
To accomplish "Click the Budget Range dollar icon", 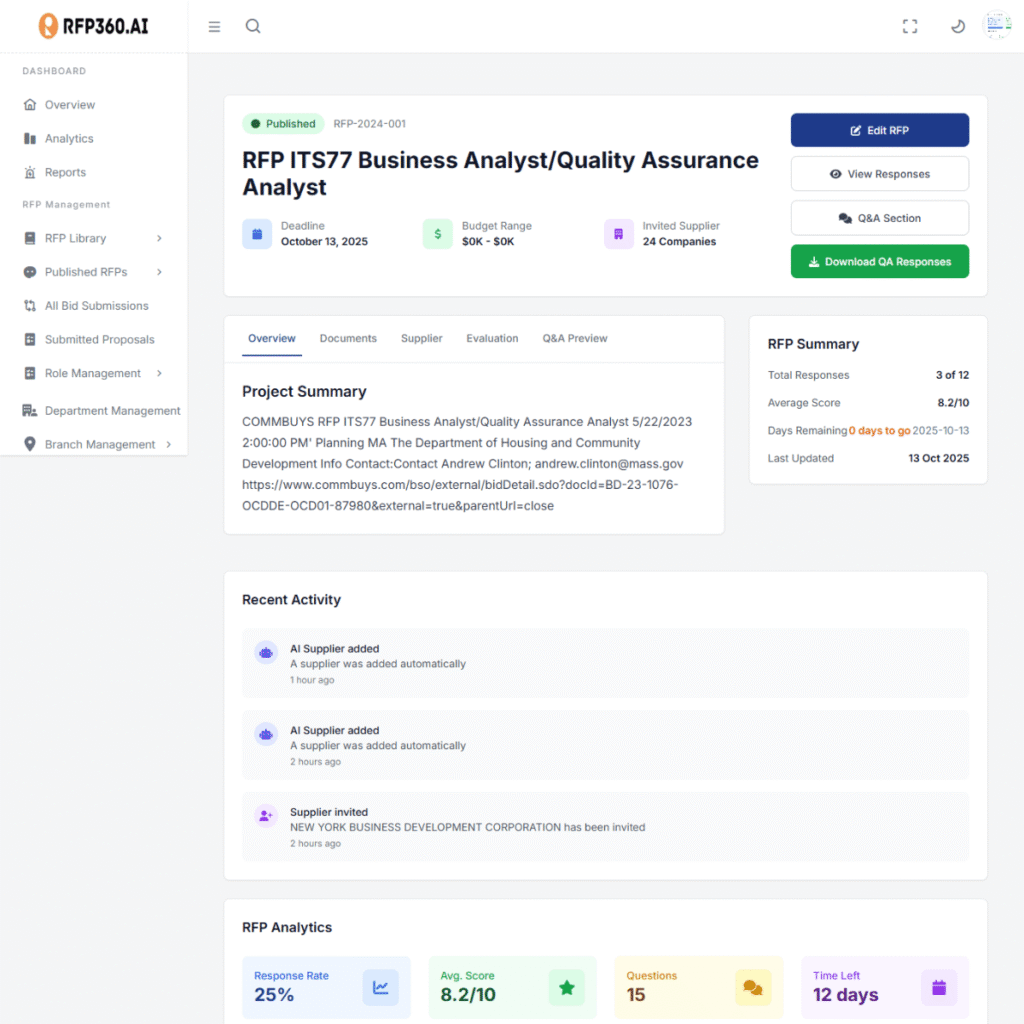I will (x=437, y=234).
